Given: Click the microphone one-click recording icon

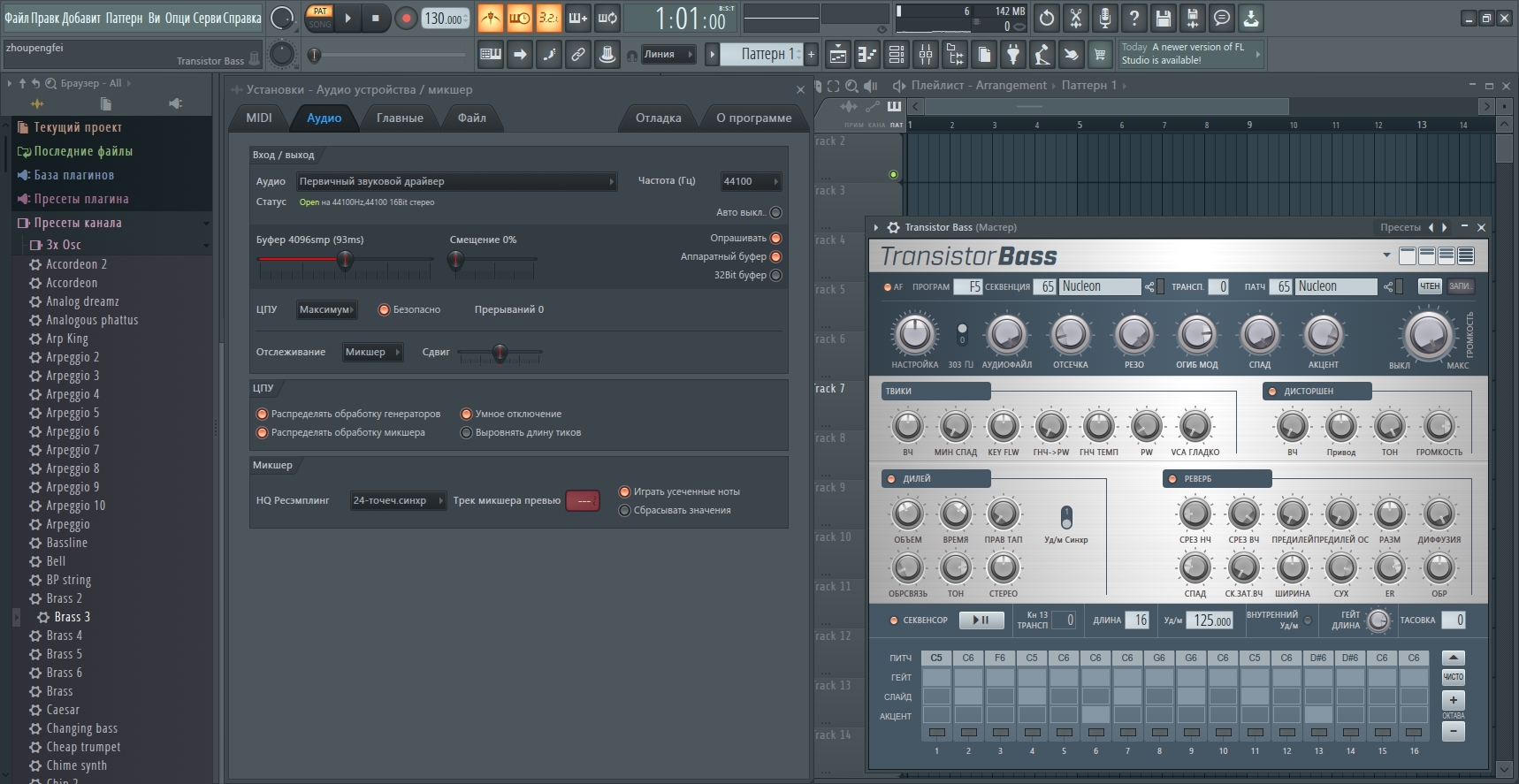Looking at the screenshot, I should coord(1105,18).
